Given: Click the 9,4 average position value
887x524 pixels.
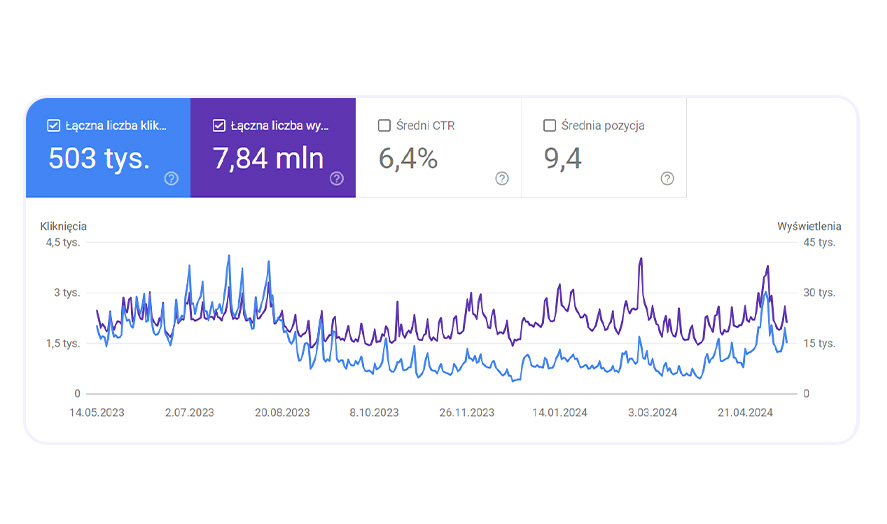Looking at the screenshot, I should tap(562, 158).
